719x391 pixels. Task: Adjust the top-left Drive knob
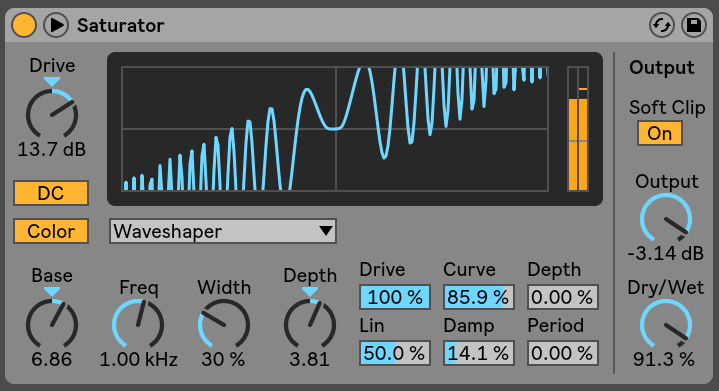coord(52,114)
